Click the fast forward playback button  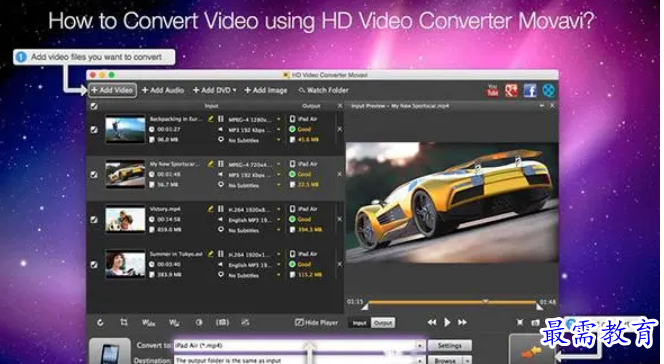(x=462, y=323)
